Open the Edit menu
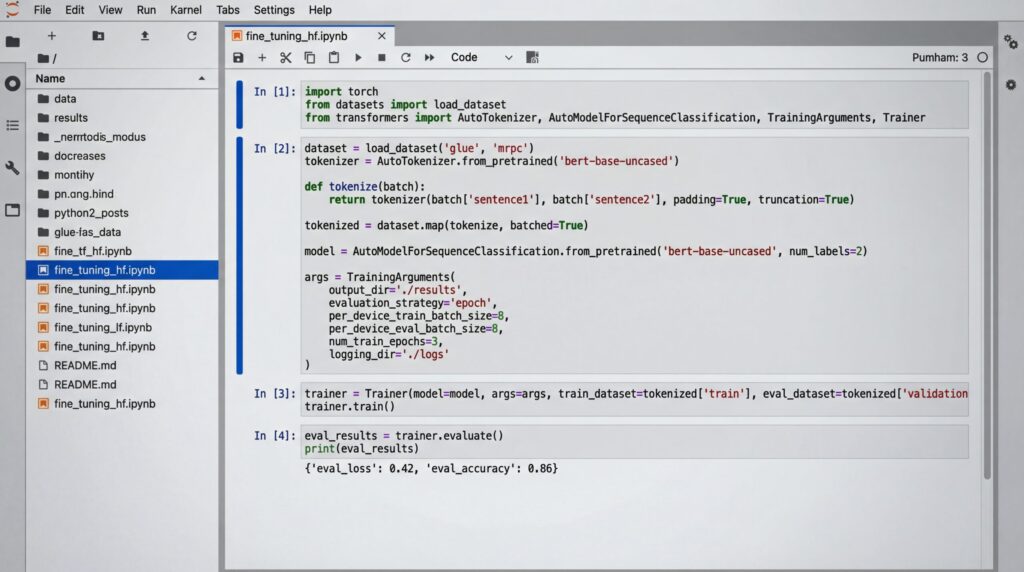This screenshot has height=572, width=1024. (74, 10)
